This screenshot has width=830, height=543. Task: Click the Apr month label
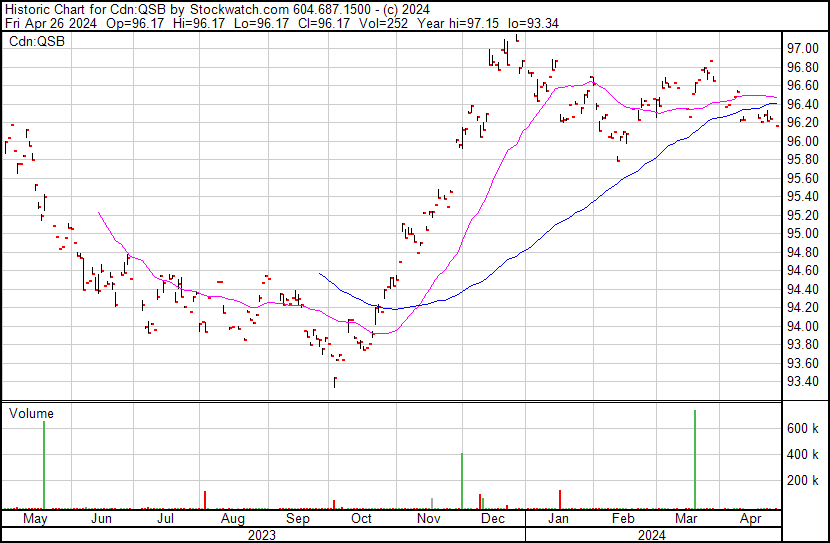pos(750,519)
